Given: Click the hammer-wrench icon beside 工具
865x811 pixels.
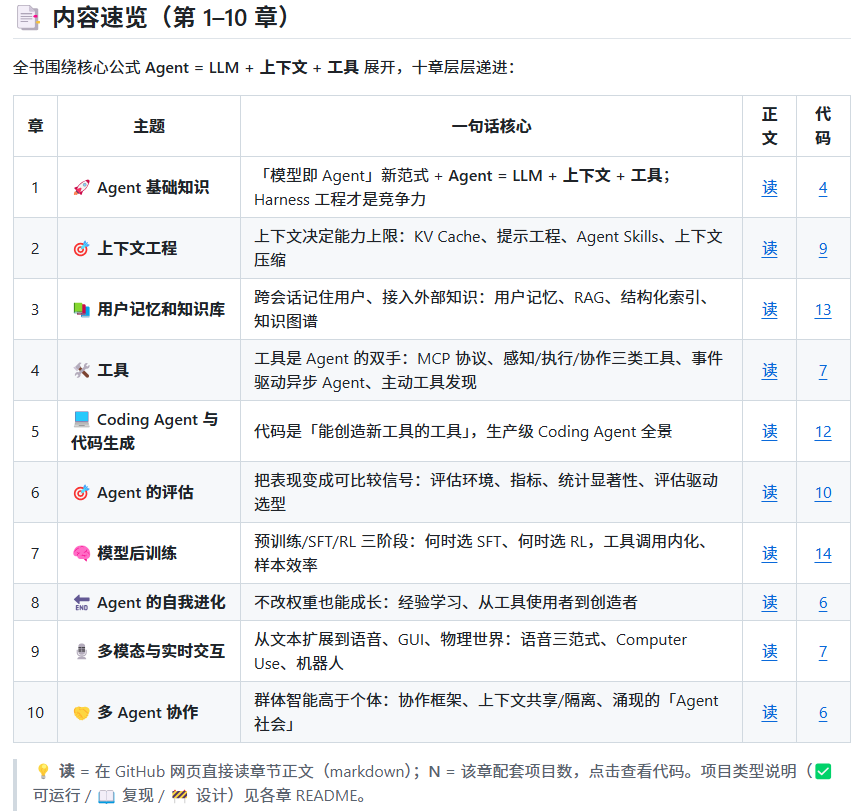Looking at the screenshot, I should pyautogui.click(x=82, y=371).
